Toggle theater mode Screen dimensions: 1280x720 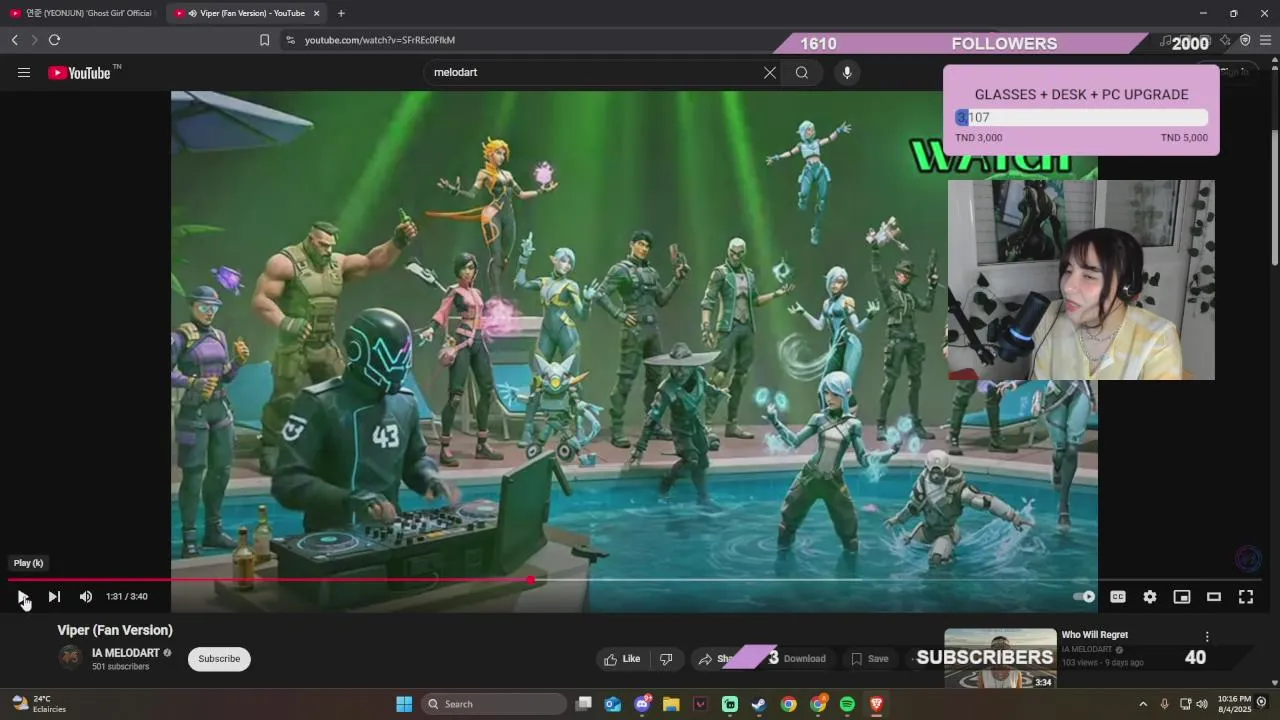coord(1214,597)
